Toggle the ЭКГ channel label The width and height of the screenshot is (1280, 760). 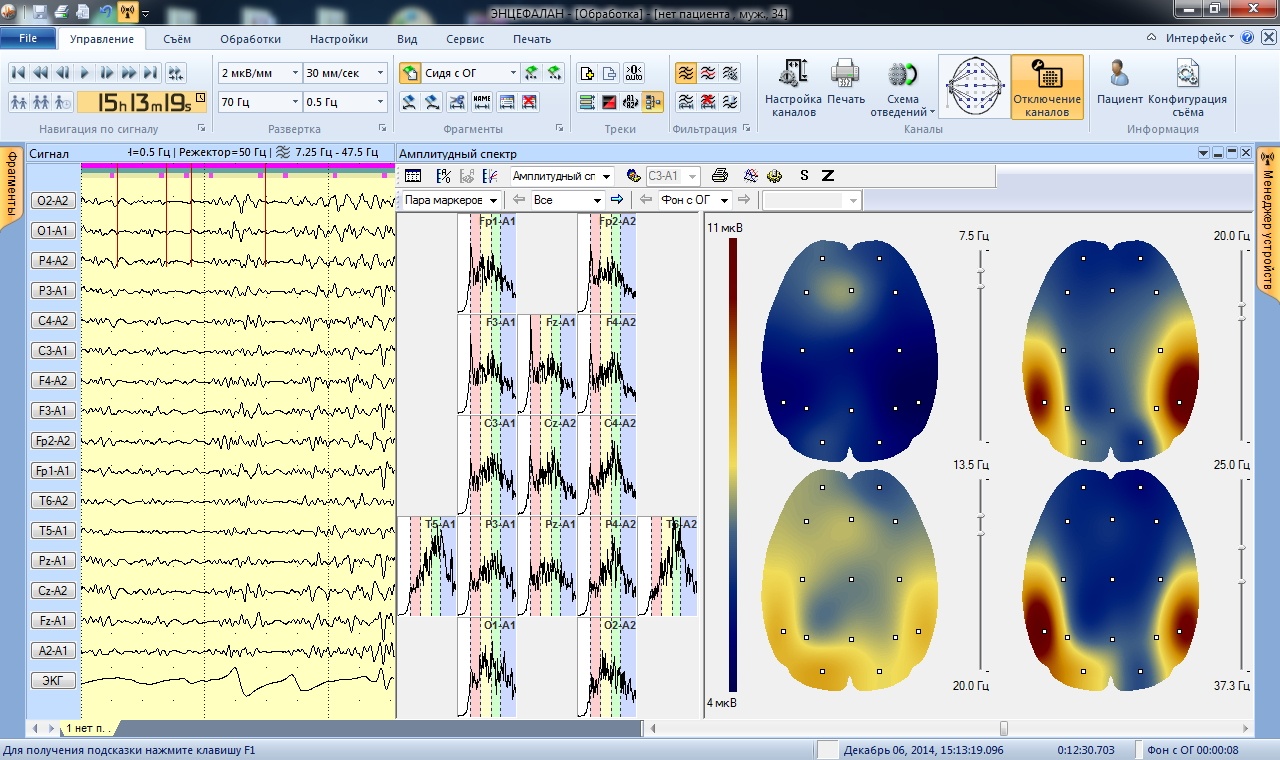pos(52,681)
